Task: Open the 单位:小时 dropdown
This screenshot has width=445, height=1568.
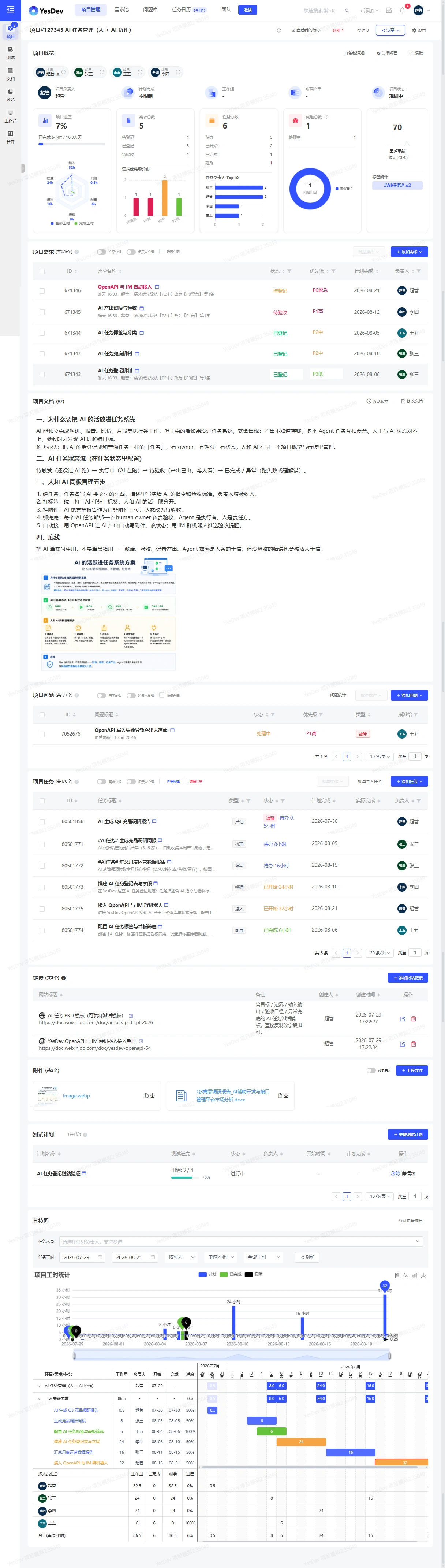Action: [221, 1257]
